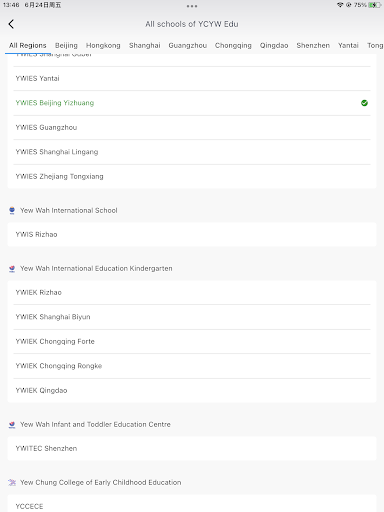Switch to the Beijing tab
The width and height of the screenshot is (384, 512).
click(x=66, y=45)
